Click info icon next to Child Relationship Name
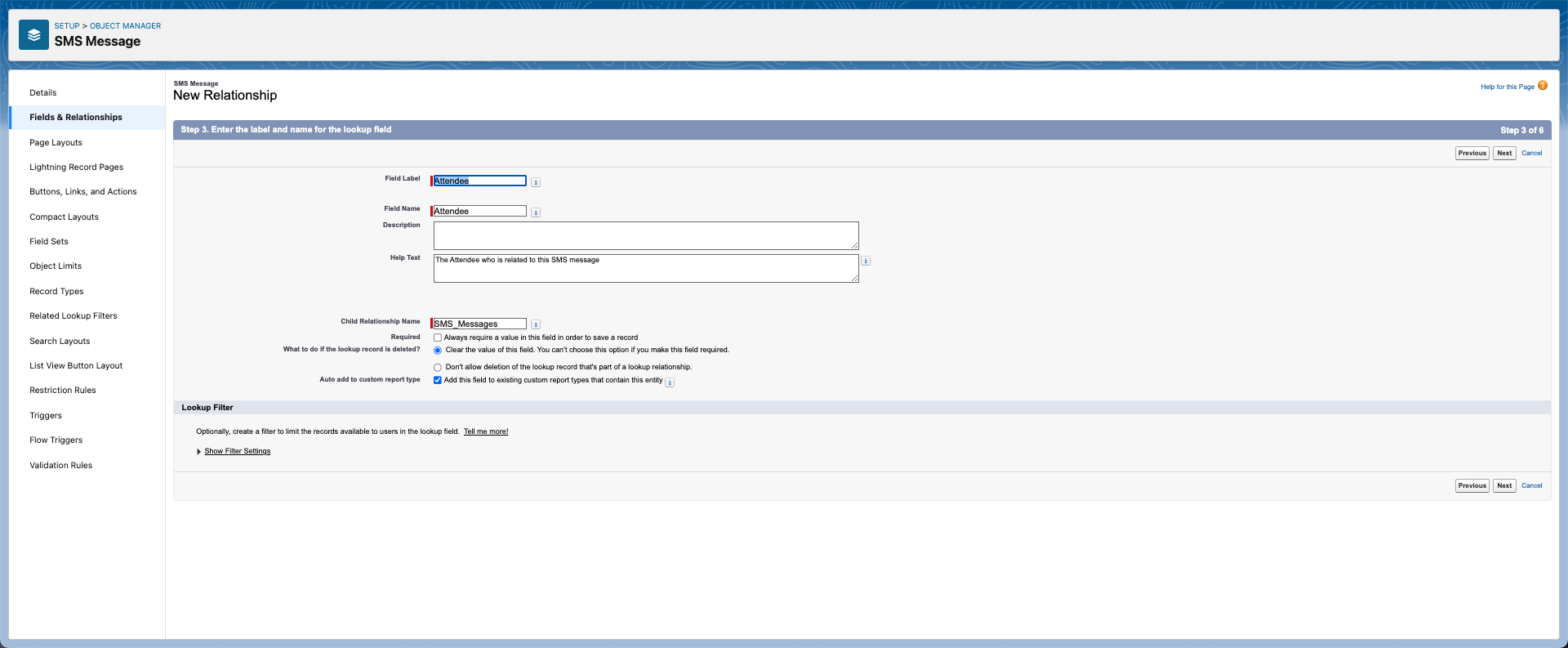 pos(536,324)
